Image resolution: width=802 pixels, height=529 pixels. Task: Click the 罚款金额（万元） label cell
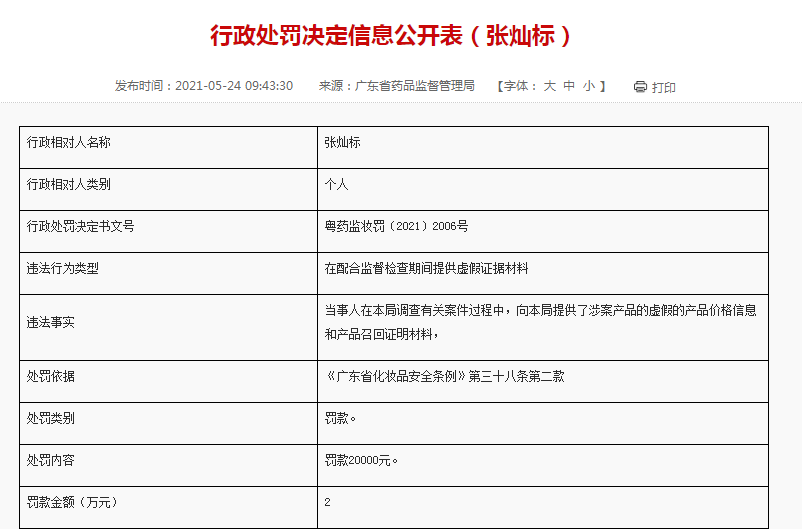tap(168, 508)
